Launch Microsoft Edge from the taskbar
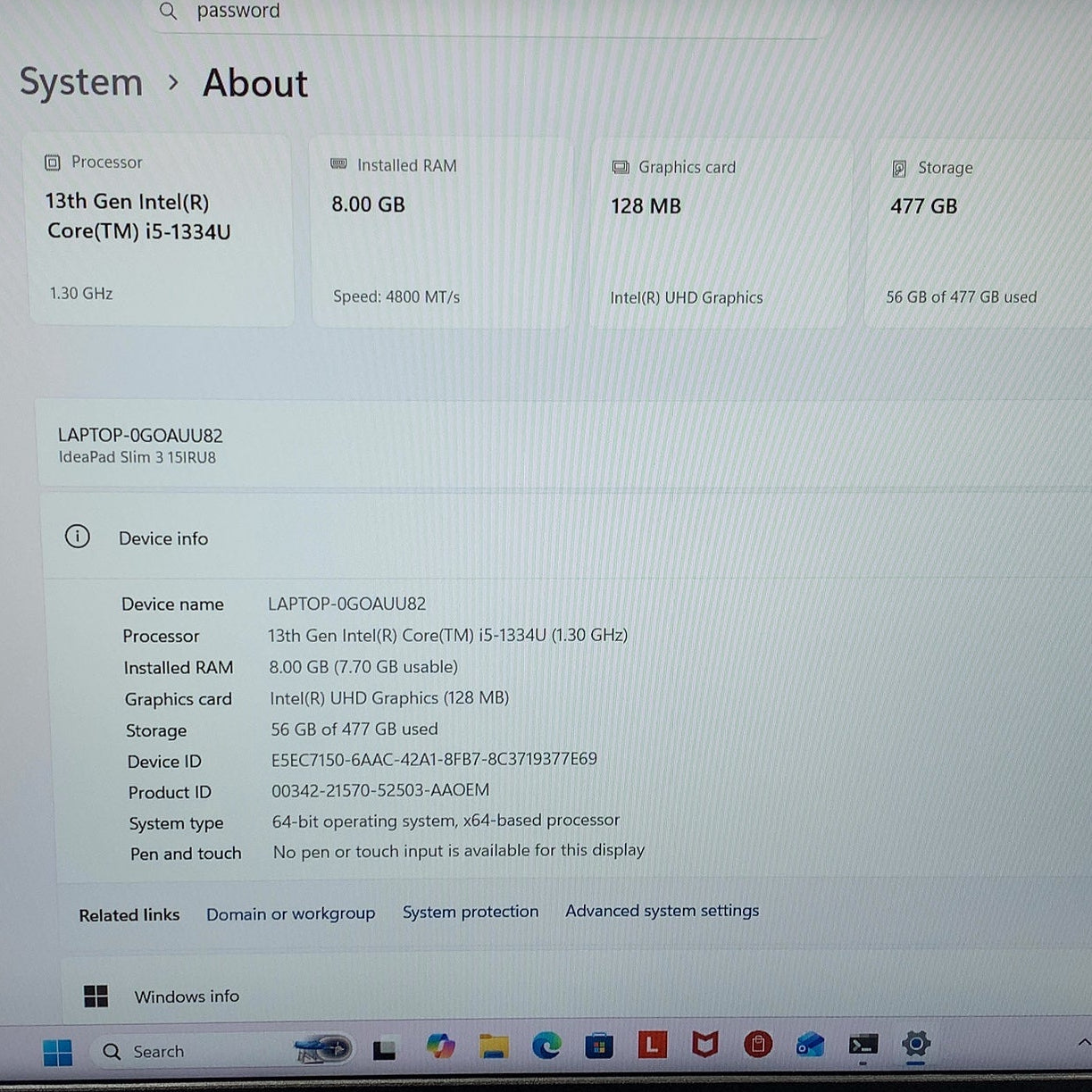 tap(546, 1045)
